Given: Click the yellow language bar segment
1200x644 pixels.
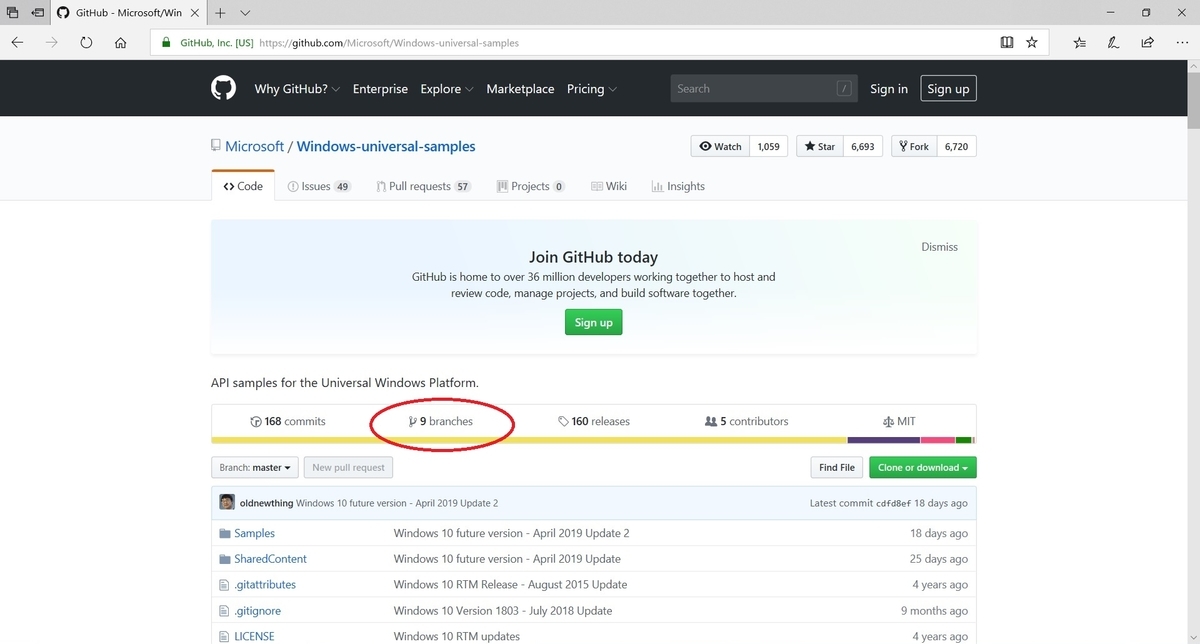Looking at the screenshot, I should [529, 440].
